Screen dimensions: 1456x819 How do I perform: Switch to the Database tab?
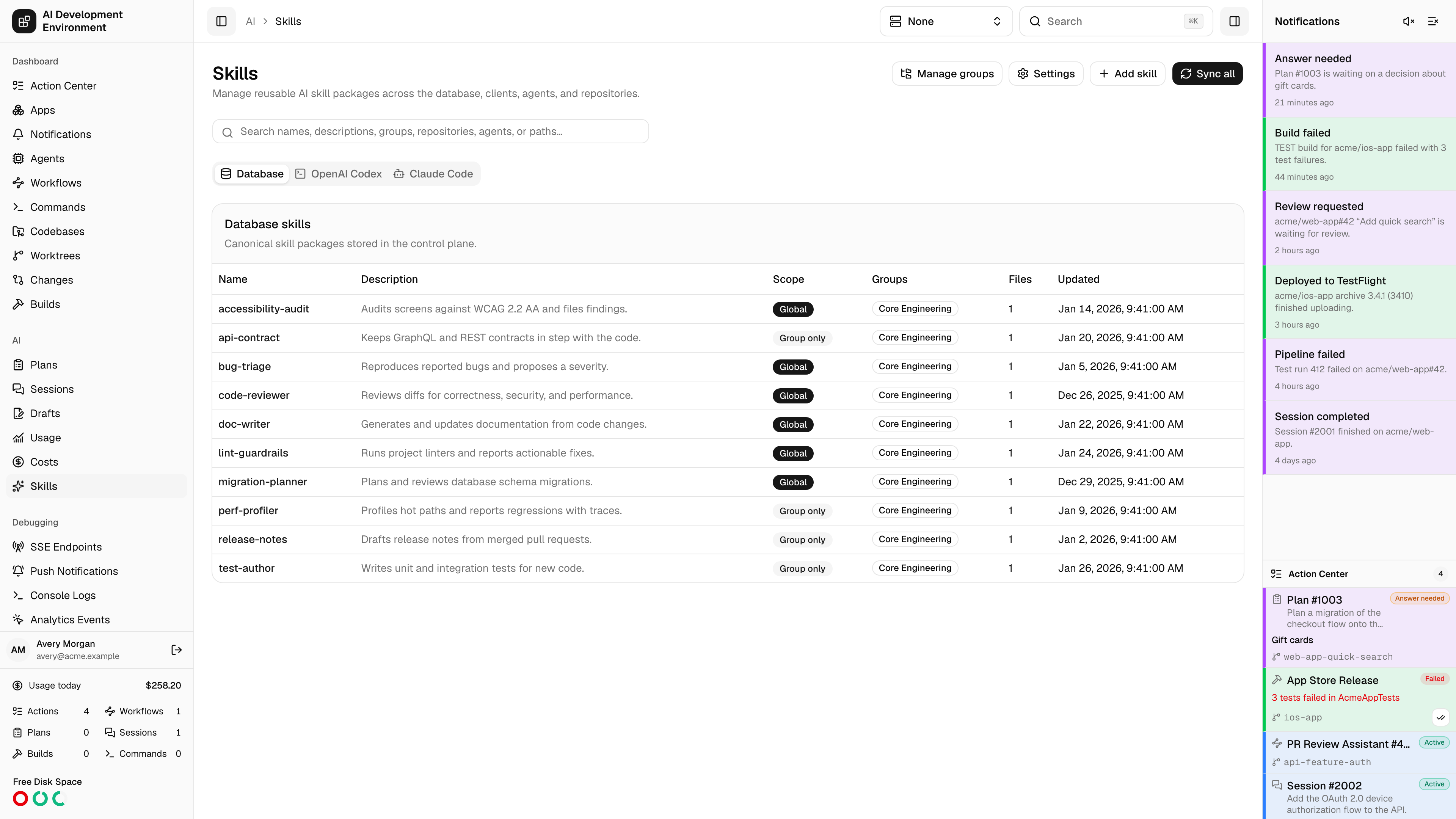(251, 174)
